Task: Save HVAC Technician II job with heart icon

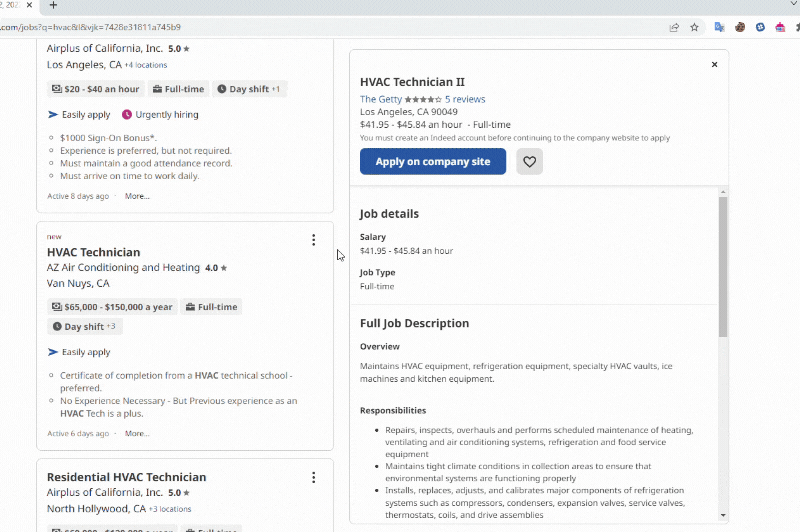Action: pos(529,162)
